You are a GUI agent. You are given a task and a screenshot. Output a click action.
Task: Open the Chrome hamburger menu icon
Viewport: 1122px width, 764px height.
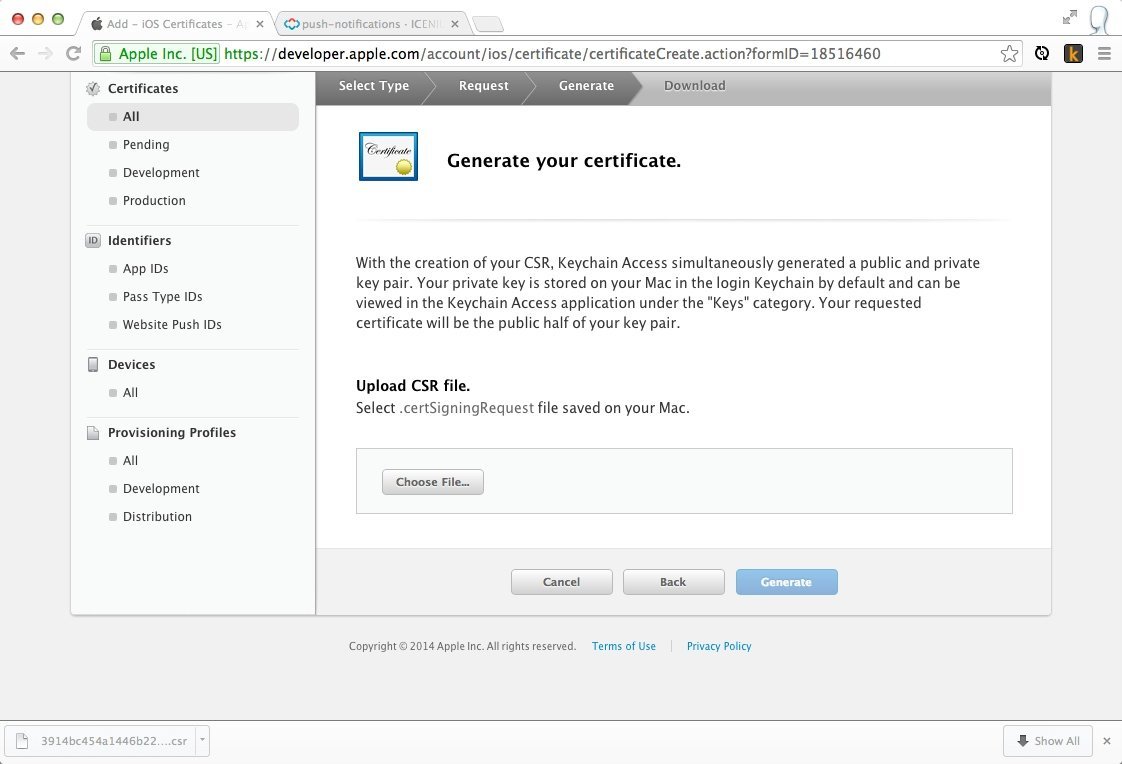coord(1104,54)
